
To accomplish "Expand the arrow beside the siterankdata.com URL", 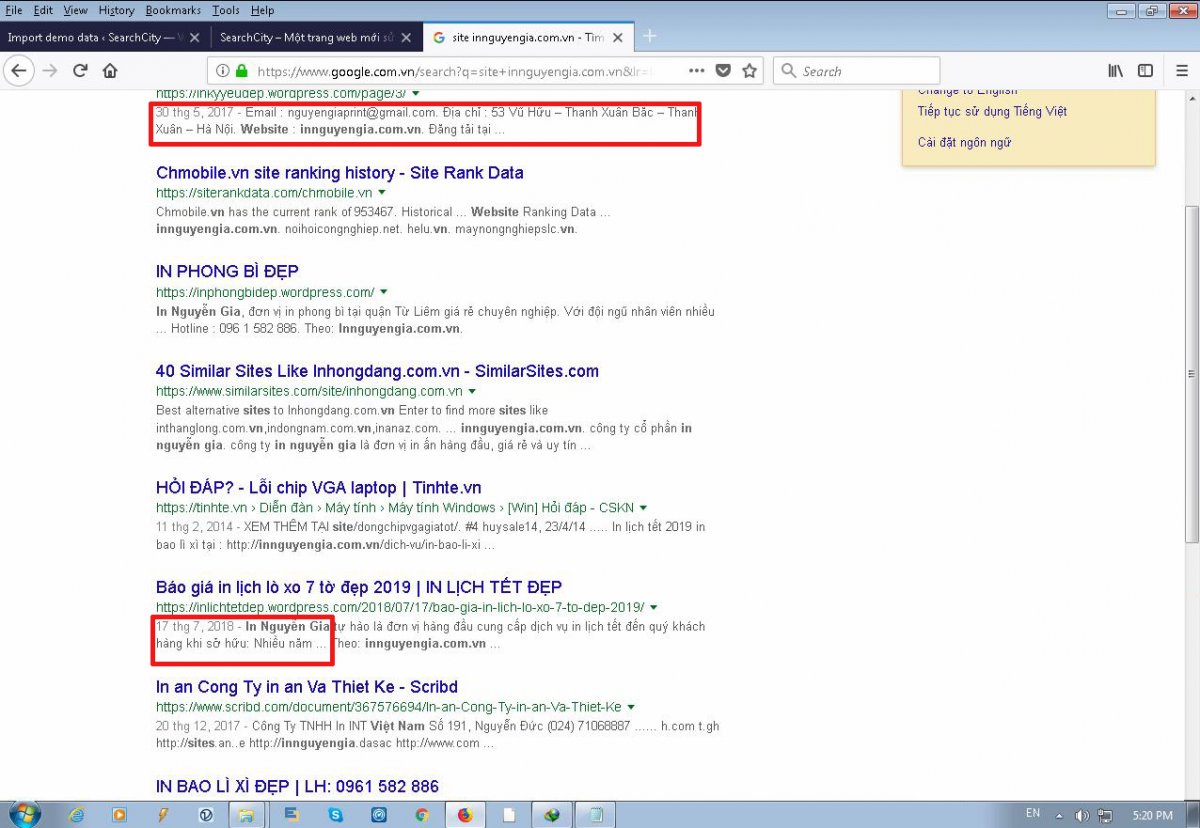I will (382, 192).
